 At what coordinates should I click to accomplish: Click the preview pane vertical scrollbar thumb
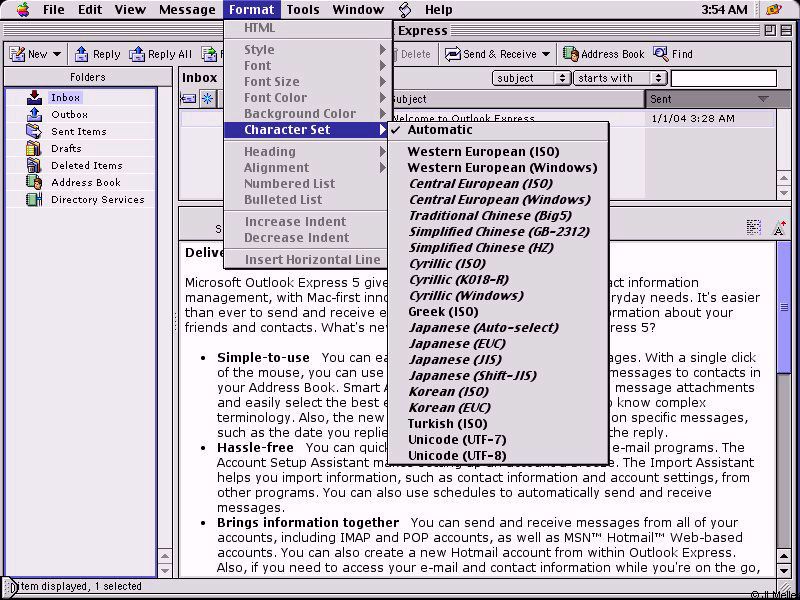point(784,308)
